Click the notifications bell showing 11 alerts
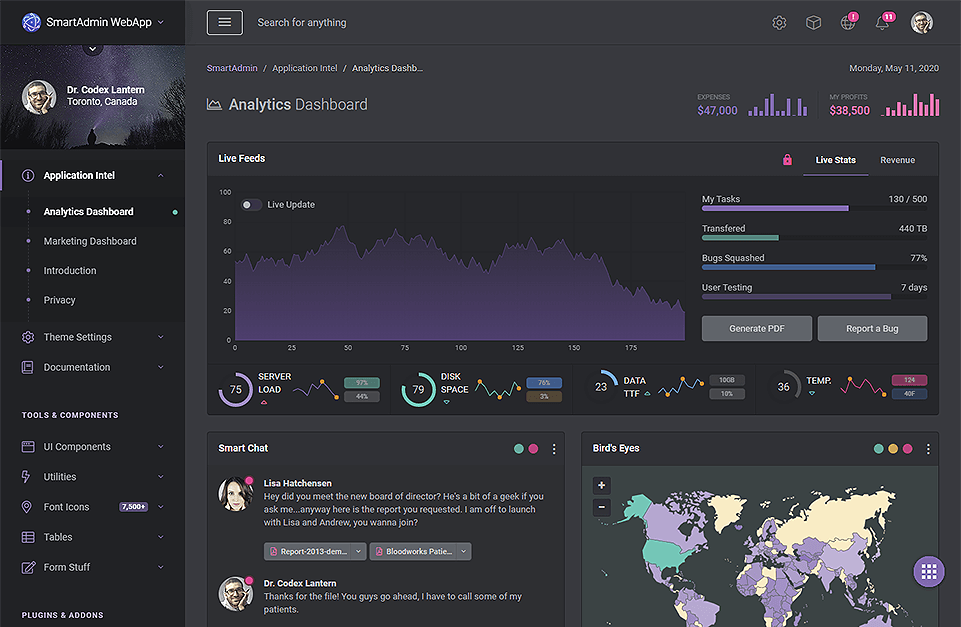 (x=881, y=22)
